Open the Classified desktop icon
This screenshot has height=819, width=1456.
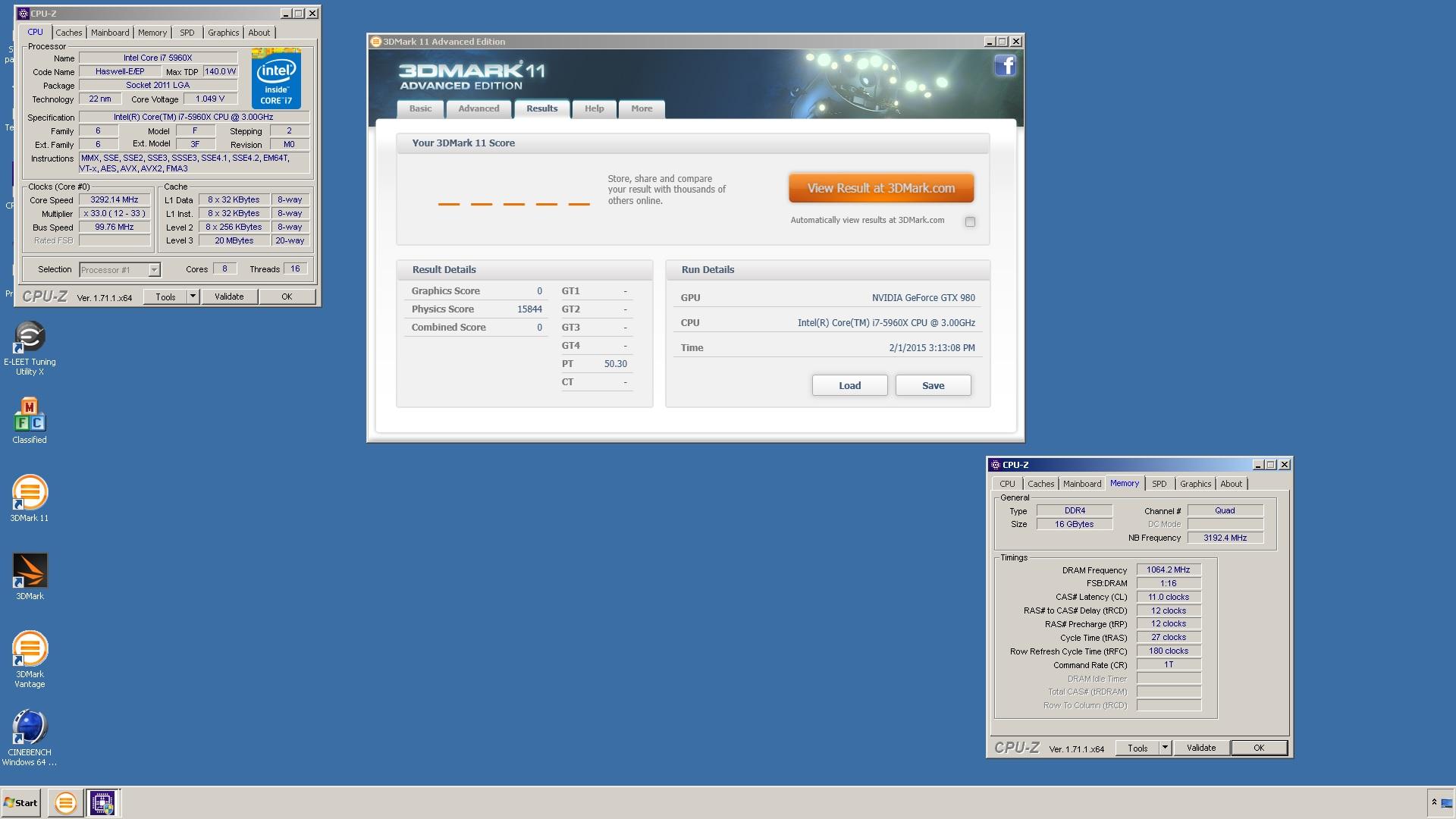(30, 416)
